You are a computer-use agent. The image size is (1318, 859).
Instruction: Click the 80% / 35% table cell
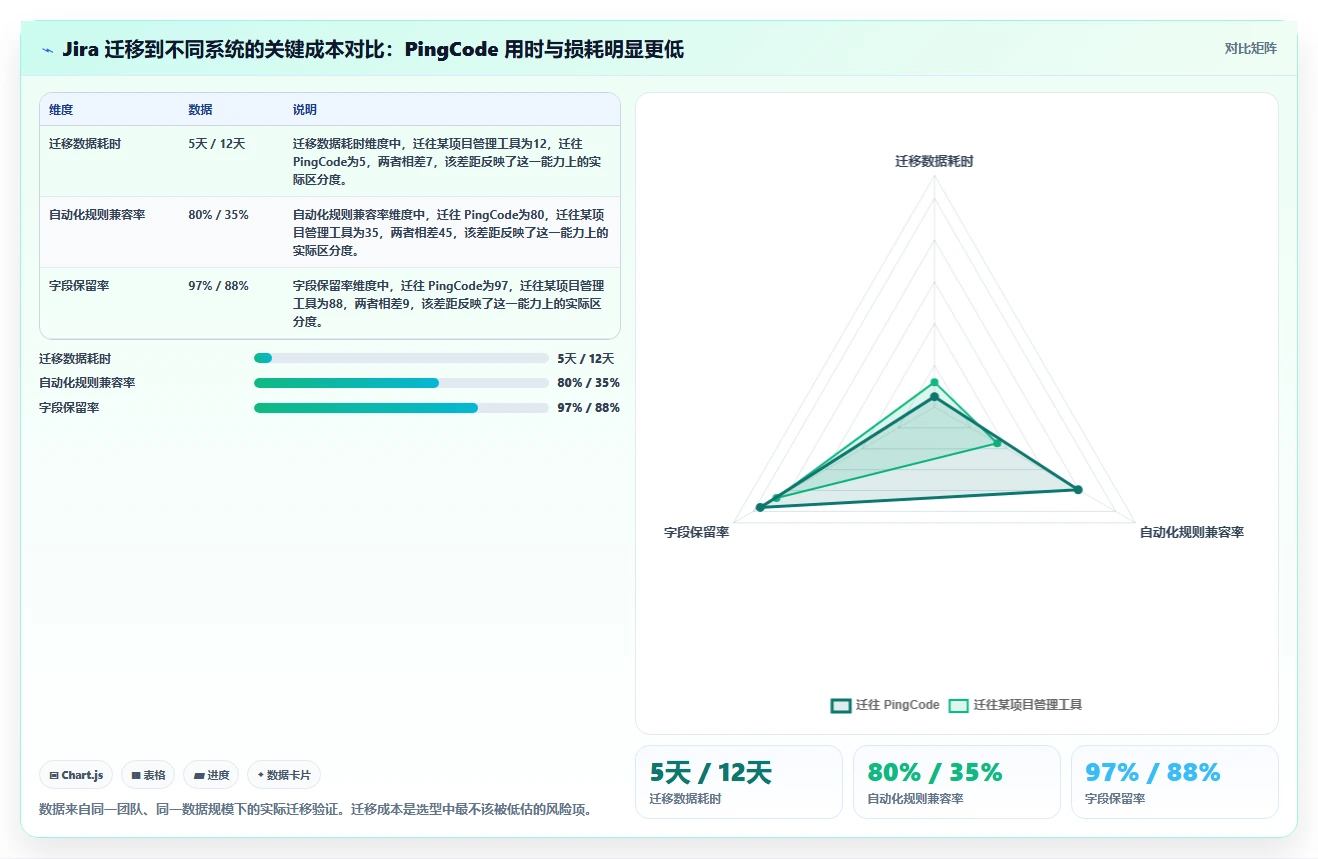point(218,215)
